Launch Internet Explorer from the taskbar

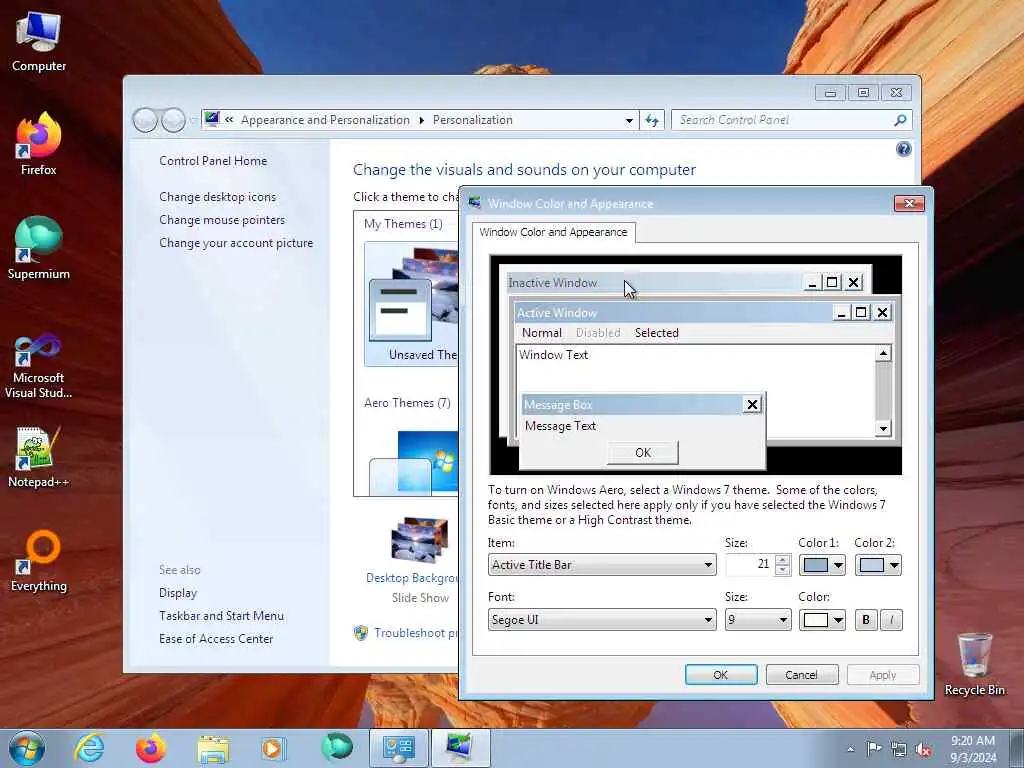(89, 748)
